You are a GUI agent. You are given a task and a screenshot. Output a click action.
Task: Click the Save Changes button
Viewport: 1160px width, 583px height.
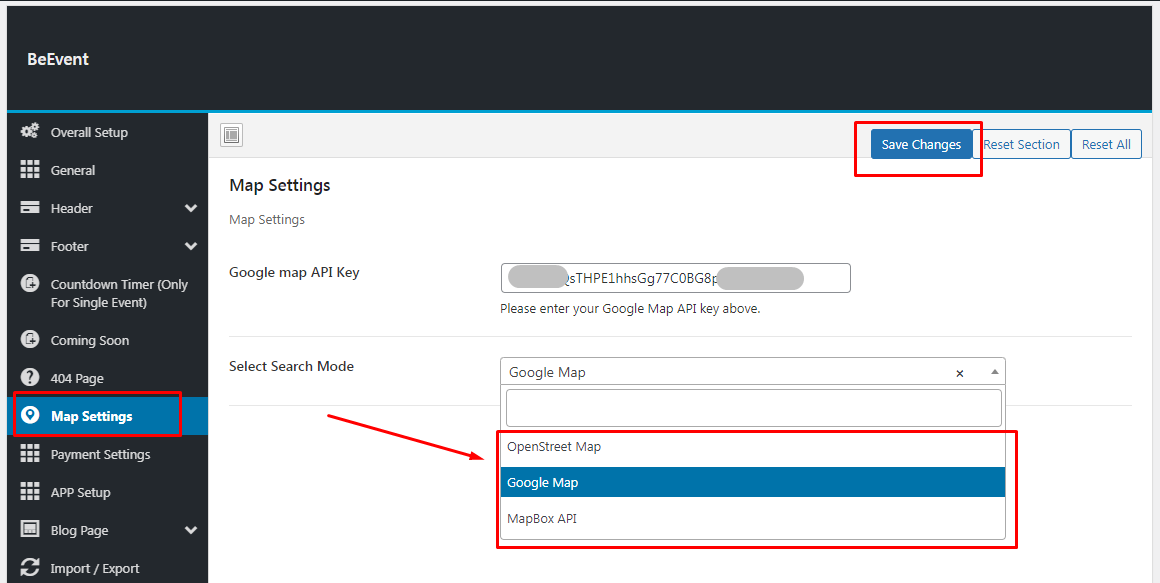[x=921, y=144]
